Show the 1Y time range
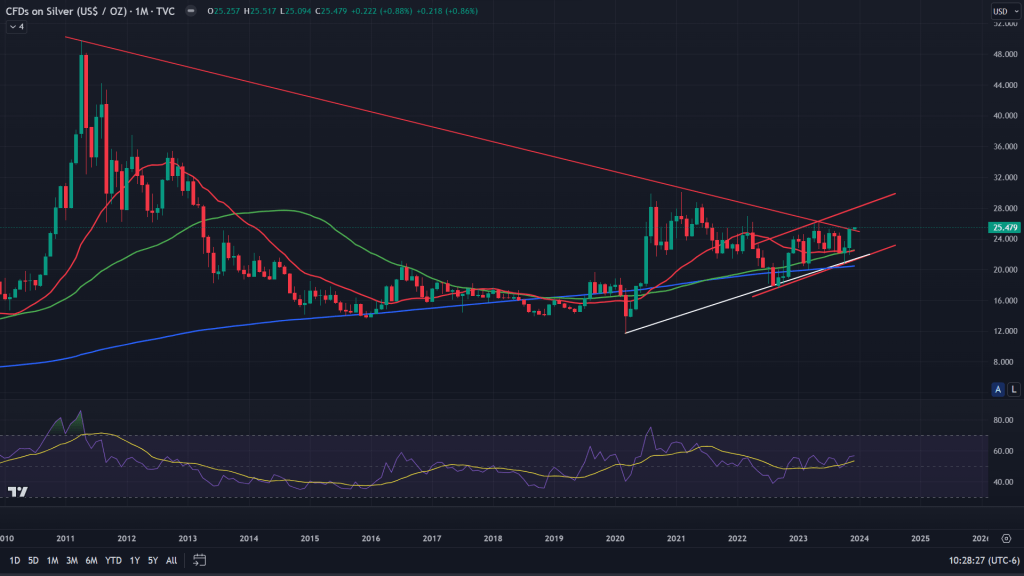 [134, 560]
